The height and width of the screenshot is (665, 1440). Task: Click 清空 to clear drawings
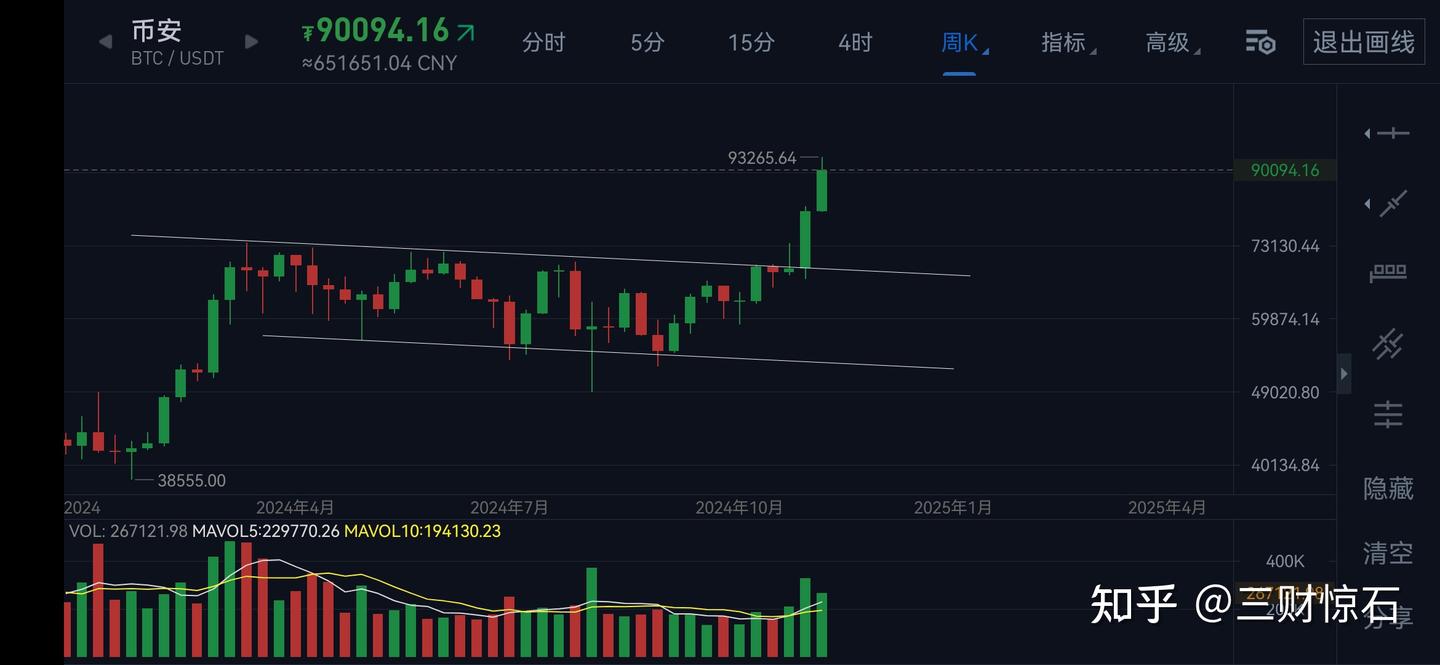1389,551
